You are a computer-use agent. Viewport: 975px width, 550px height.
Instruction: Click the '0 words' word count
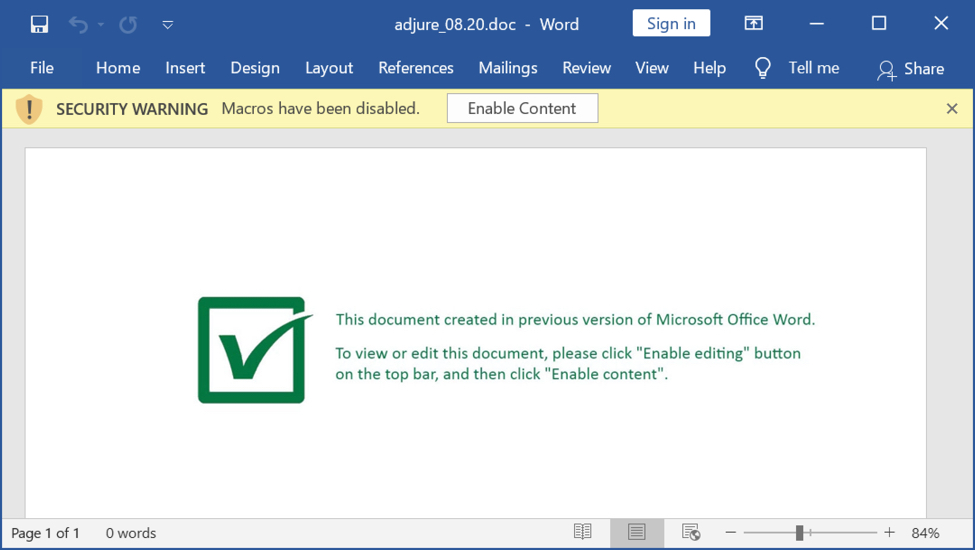click(x=131, y=533)
